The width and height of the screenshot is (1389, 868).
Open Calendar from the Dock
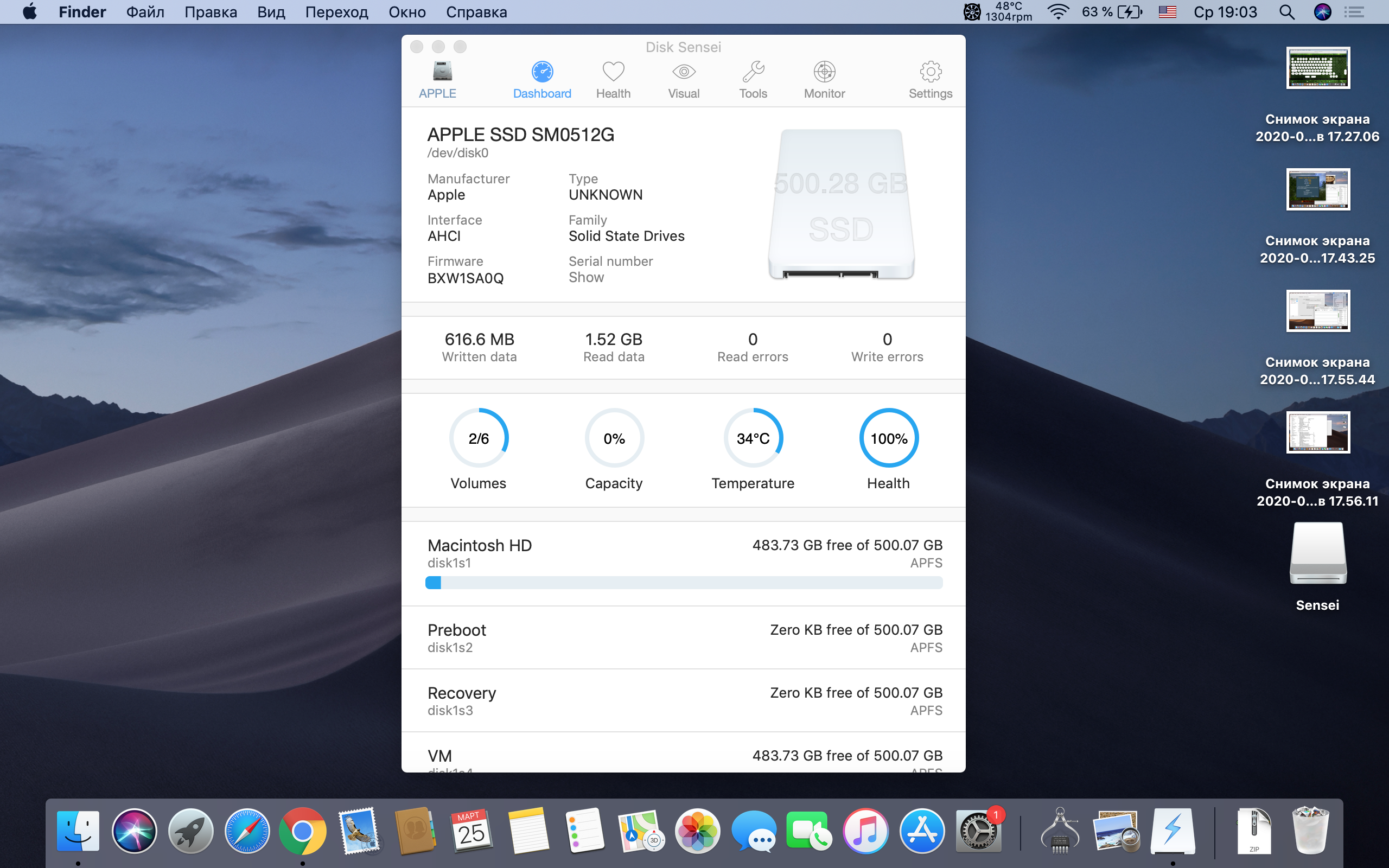point(471,831)
